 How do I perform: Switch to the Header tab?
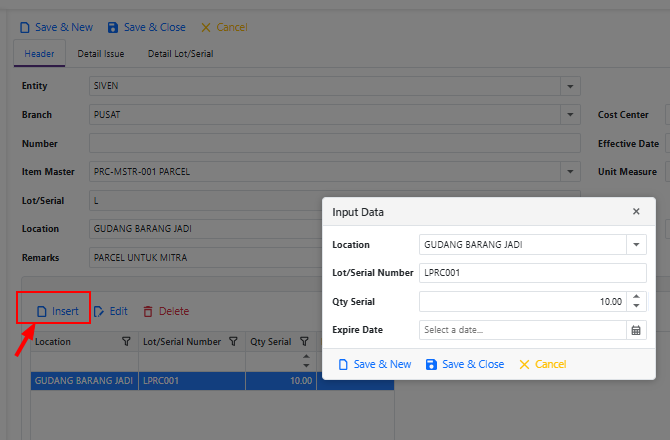pyautogui.click(x=39, y=54)
